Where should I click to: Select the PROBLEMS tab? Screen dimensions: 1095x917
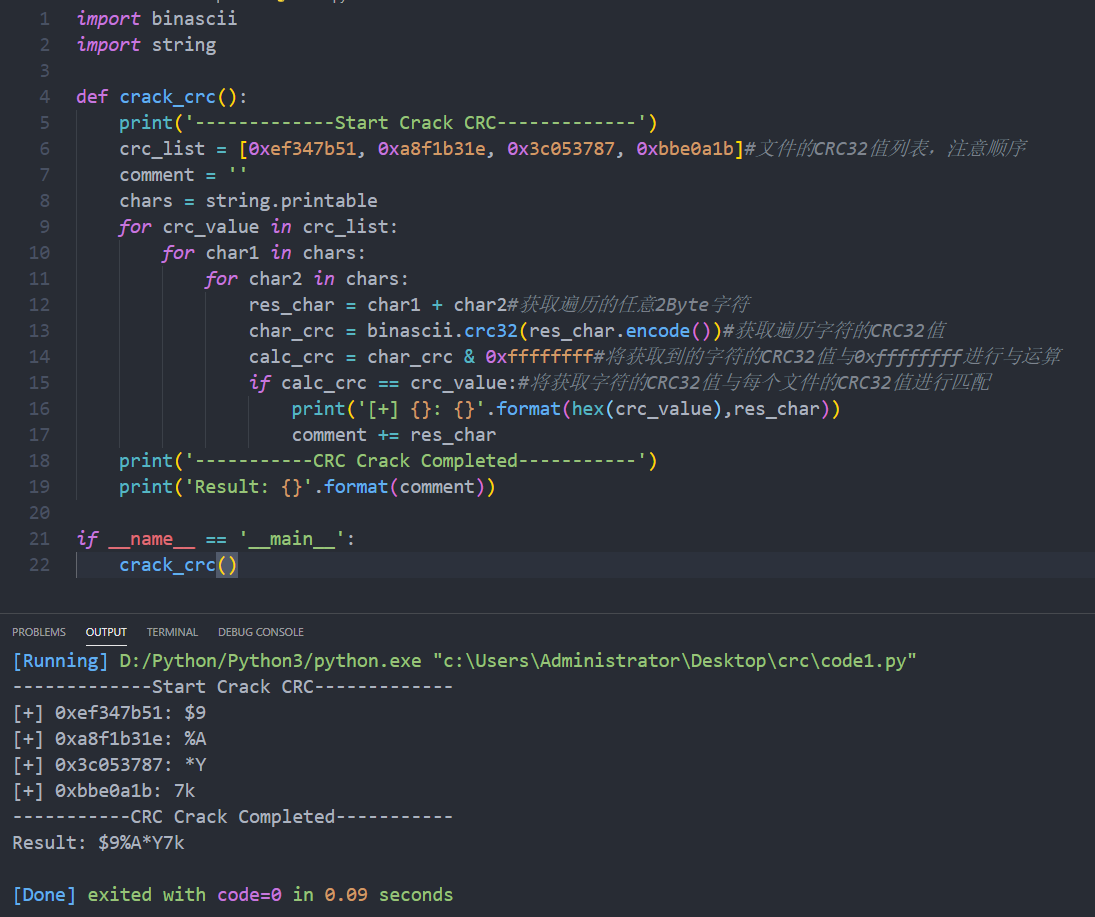(39, 631)
